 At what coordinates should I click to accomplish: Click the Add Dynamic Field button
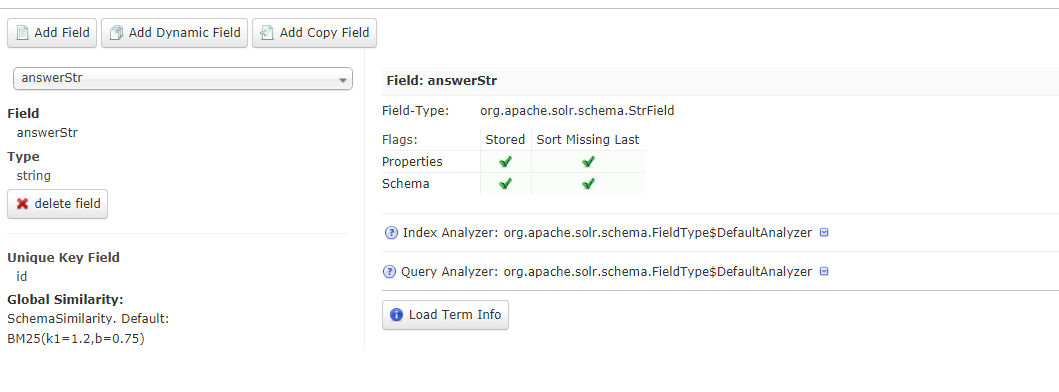tap(174, 32)
